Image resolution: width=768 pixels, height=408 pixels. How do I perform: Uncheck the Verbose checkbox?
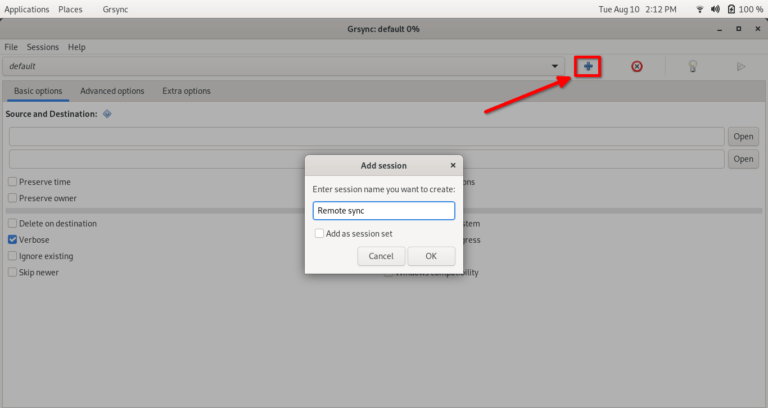(12, 240)
